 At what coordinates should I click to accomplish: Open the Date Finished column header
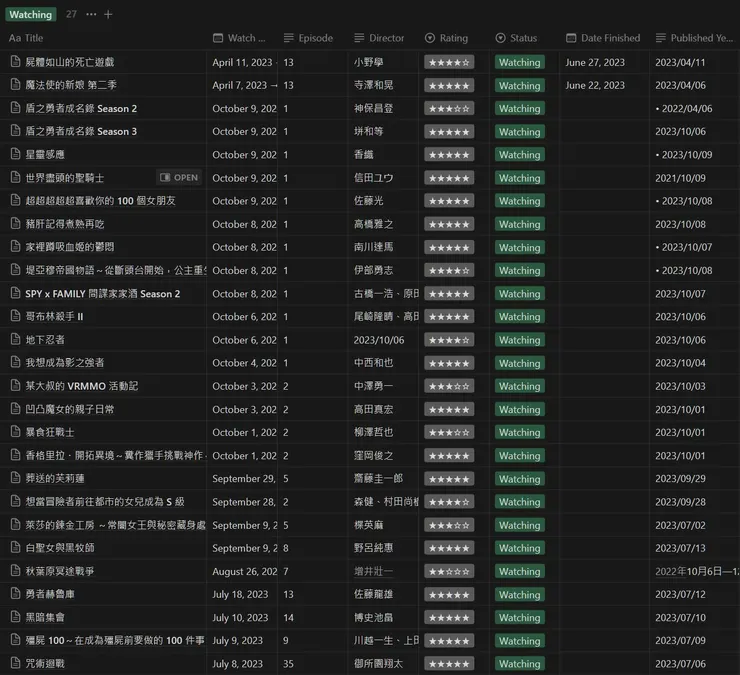pyautogui.click(x=603, y=38)
